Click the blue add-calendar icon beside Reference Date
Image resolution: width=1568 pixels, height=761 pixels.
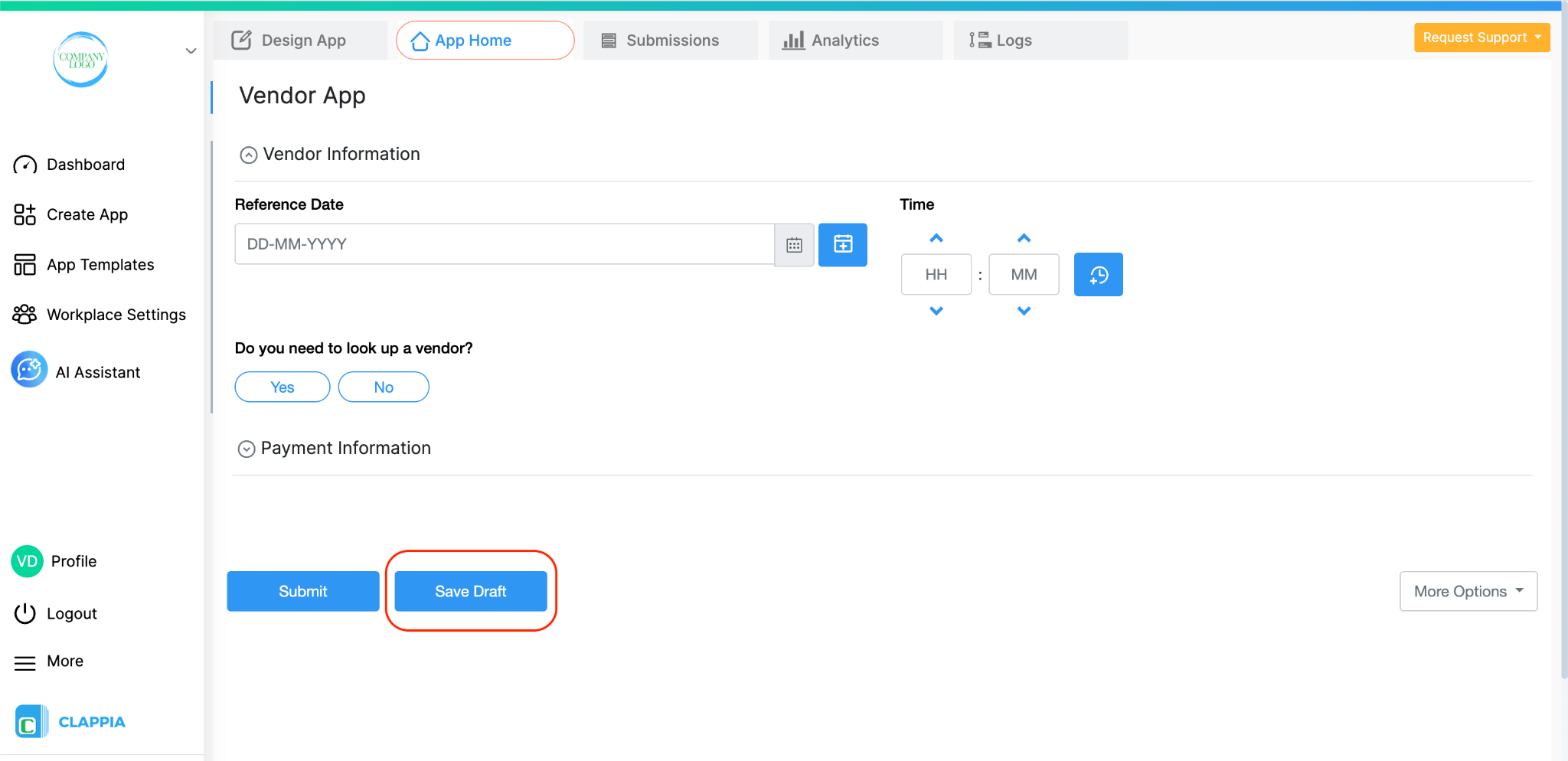842,244
